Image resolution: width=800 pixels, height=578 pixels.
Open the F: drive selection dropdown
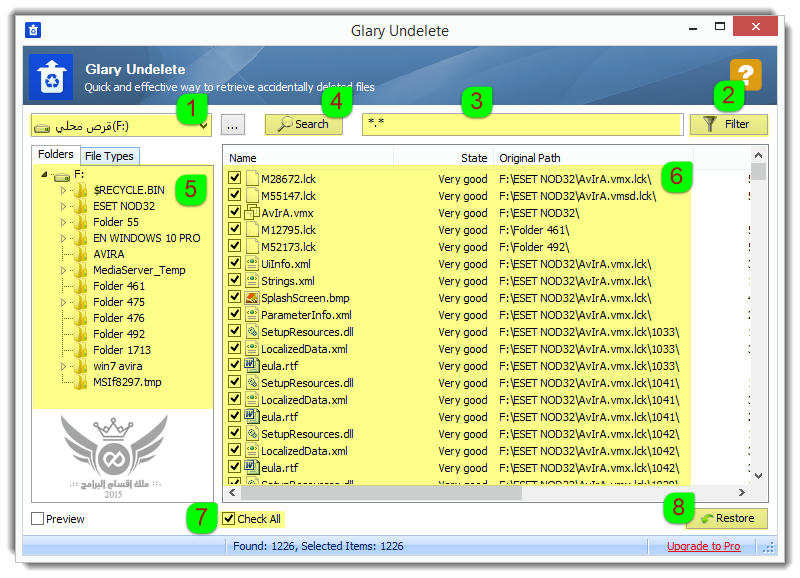[x=203, y=125]
